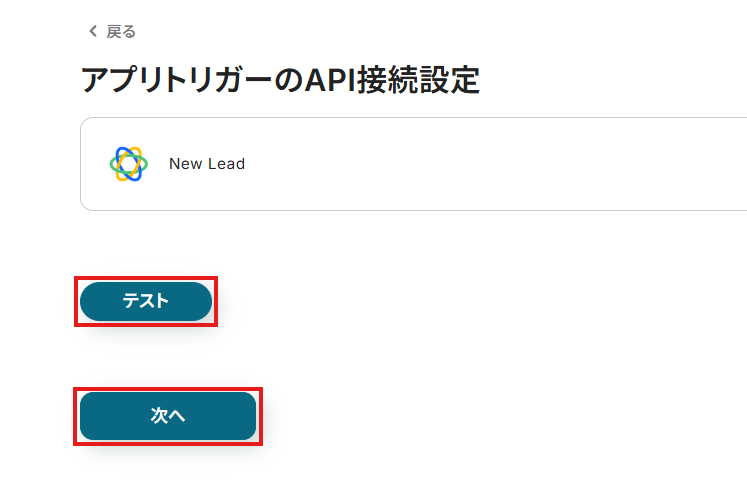Click the アプリトリガーのAPI接続設定 page heading
The image size is (747, 504).
[280, 80]
